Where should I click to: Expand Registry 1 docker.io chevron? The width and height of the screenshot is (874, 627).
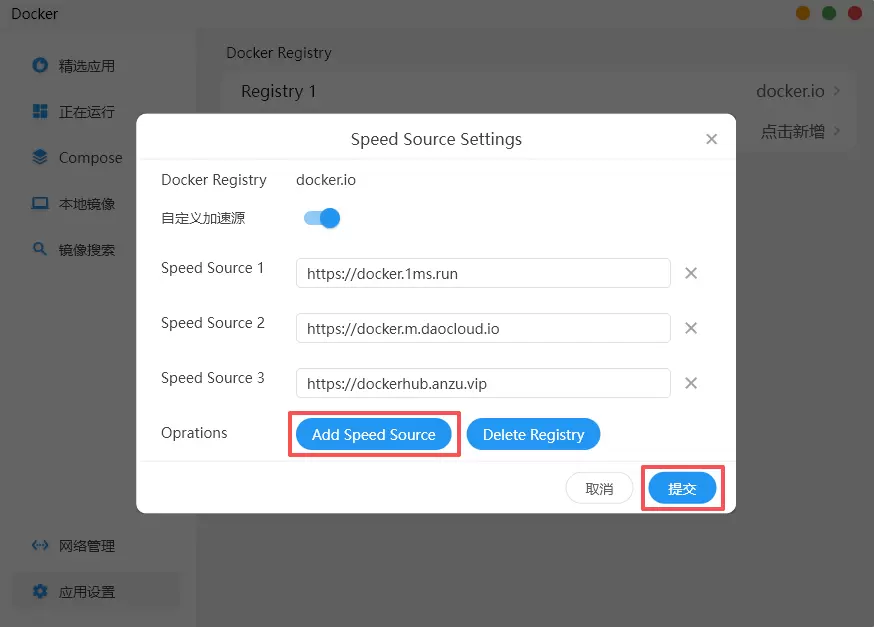coord(836,91)
